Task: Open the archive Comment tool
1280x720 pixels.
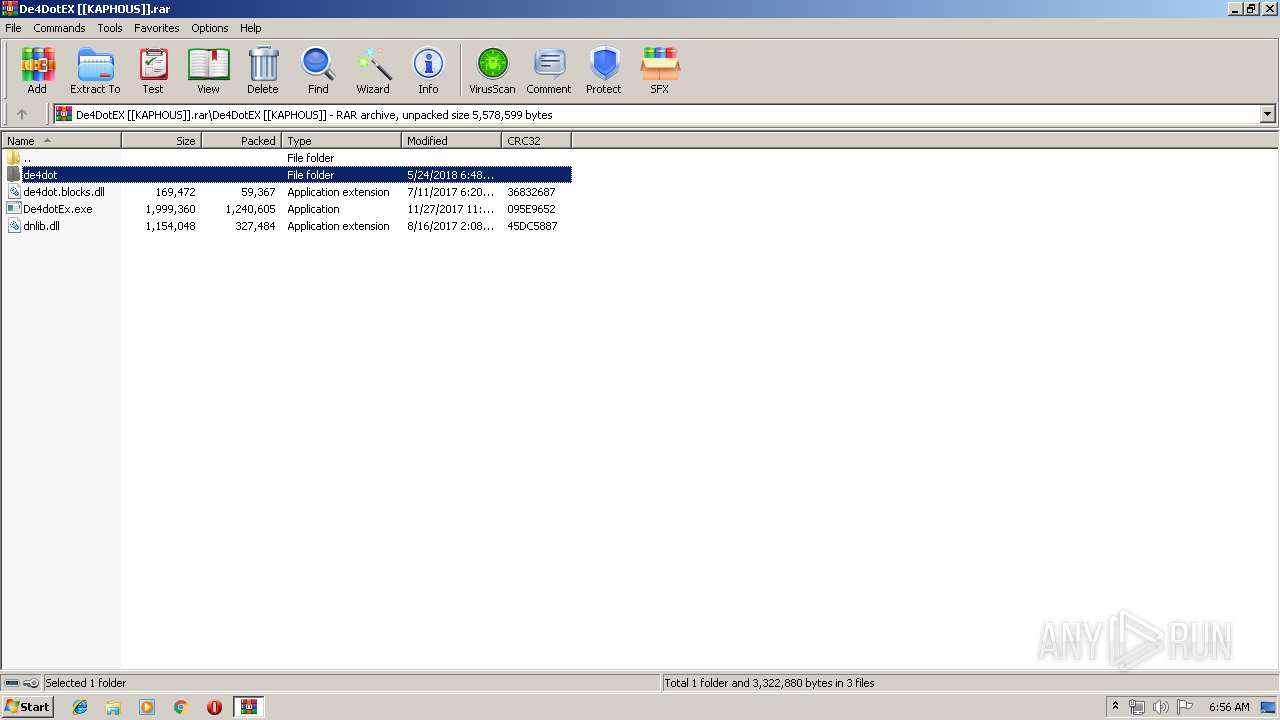Action: point(549,70)
